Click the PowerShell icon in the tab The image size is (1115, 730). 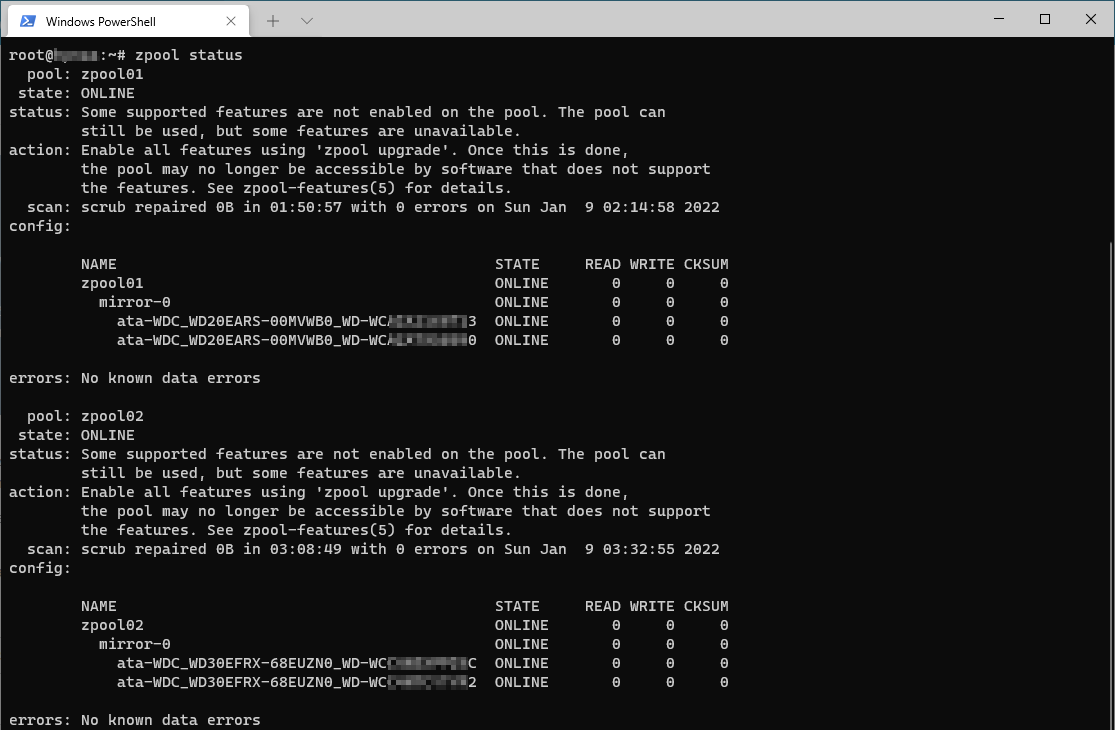pos(27,21)
